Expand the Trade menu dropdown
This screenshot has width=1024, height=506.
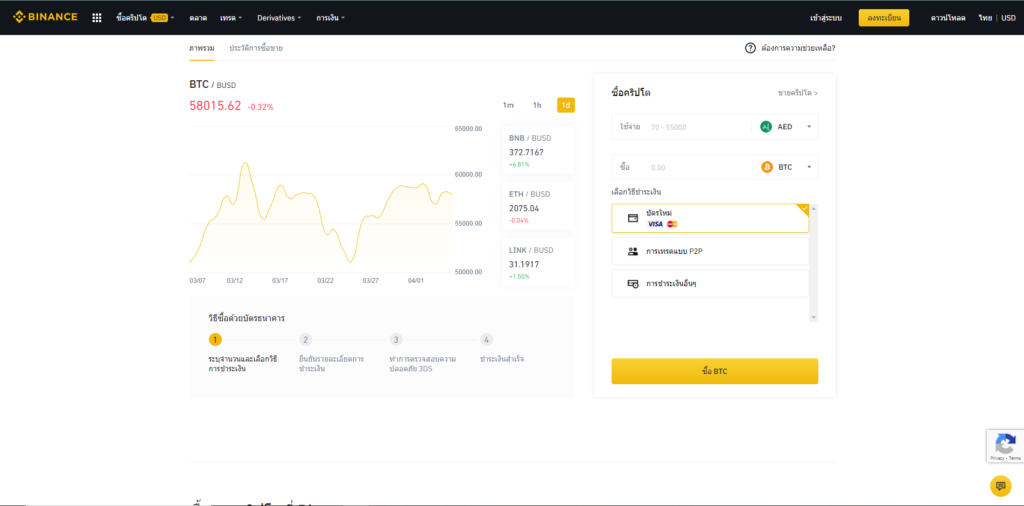[x=231, y=18]
